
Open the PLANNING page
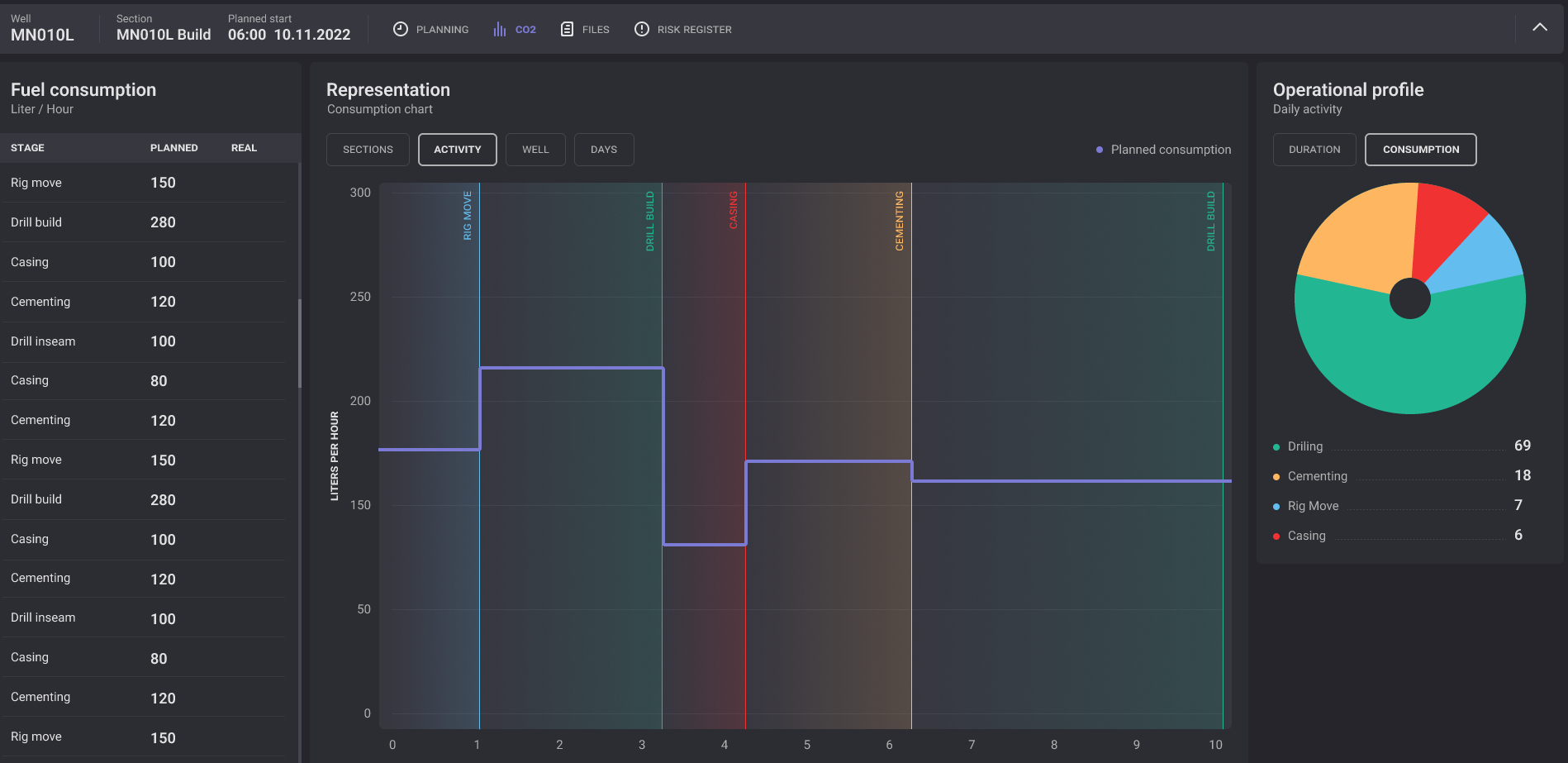click(442, 30)
